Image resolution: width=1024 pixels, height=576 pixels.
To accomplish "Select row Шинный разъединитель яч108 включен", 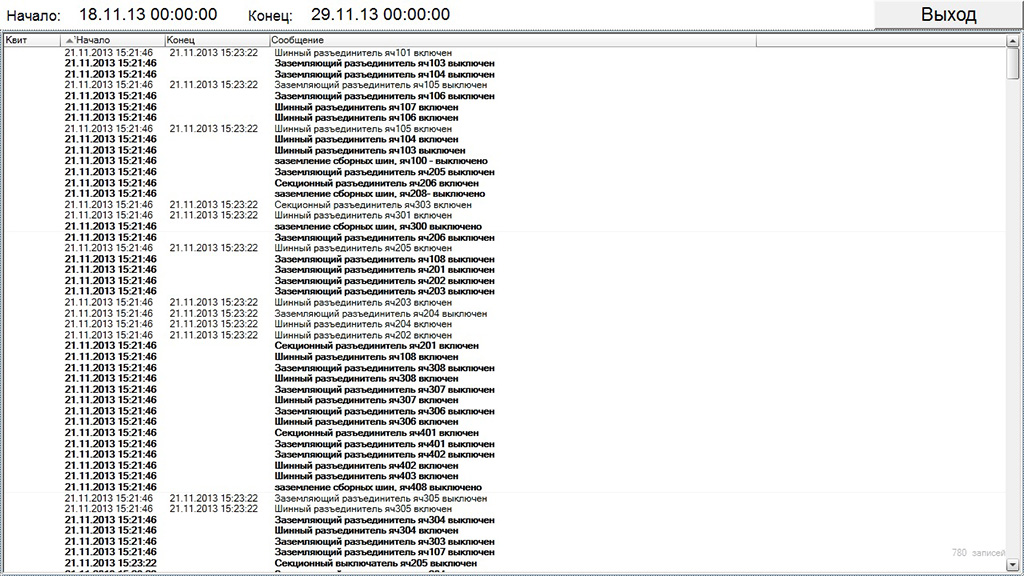I will point(504,357).
